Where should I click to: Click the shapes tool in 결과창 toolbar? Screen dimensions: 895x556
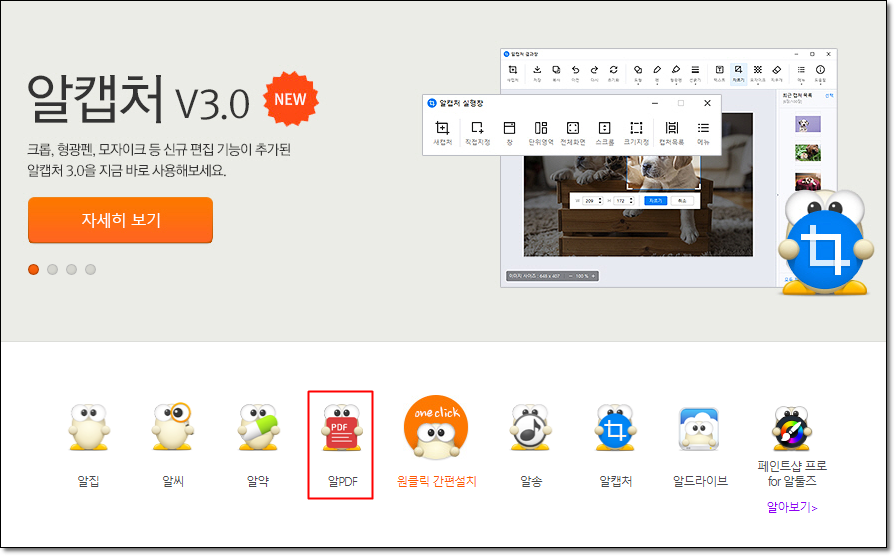638,70
